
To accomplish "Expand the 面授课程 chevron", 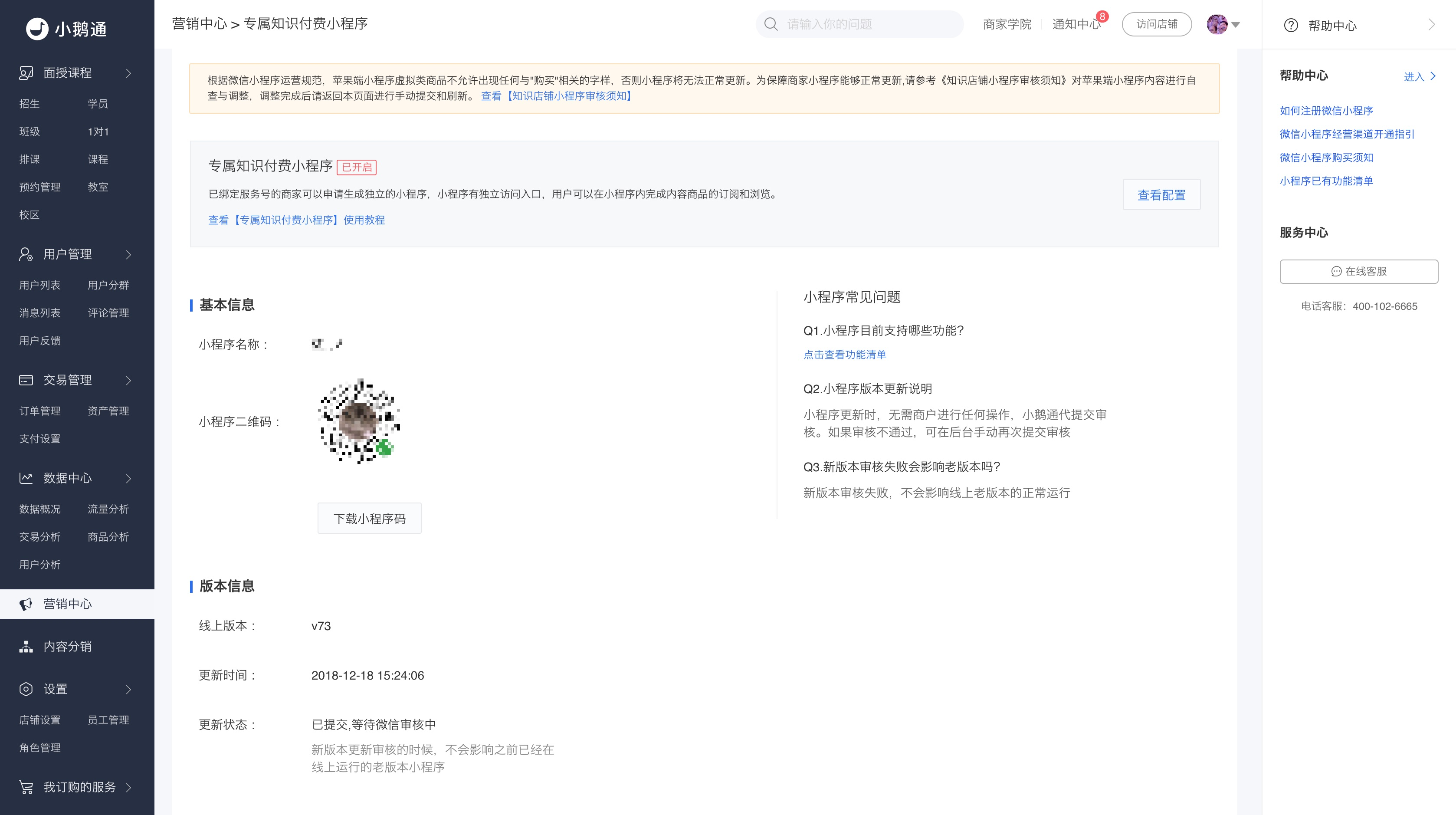I will (x=128, y=73).
